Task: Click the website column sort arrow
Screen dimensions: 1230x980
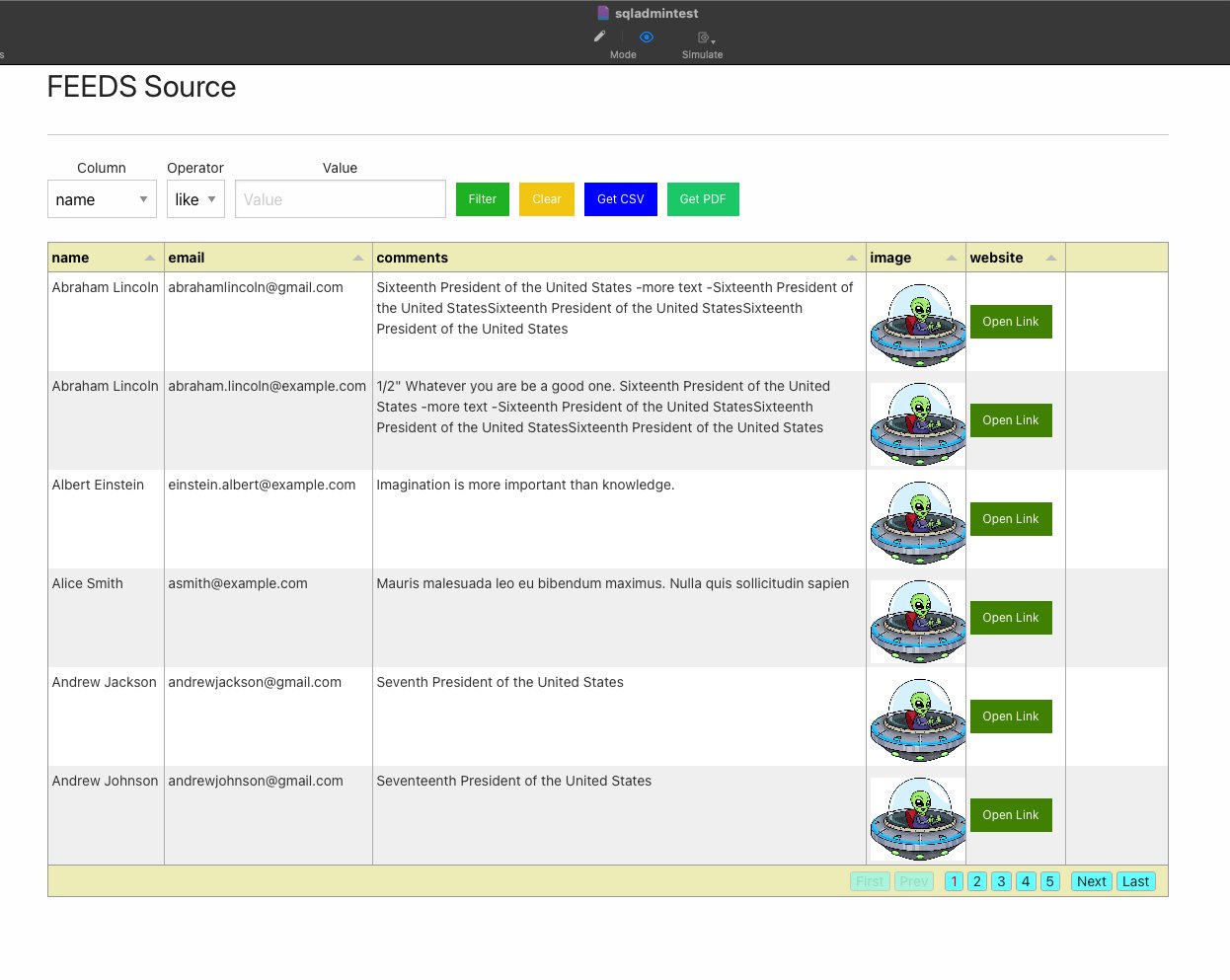Action: (1050, 256)
